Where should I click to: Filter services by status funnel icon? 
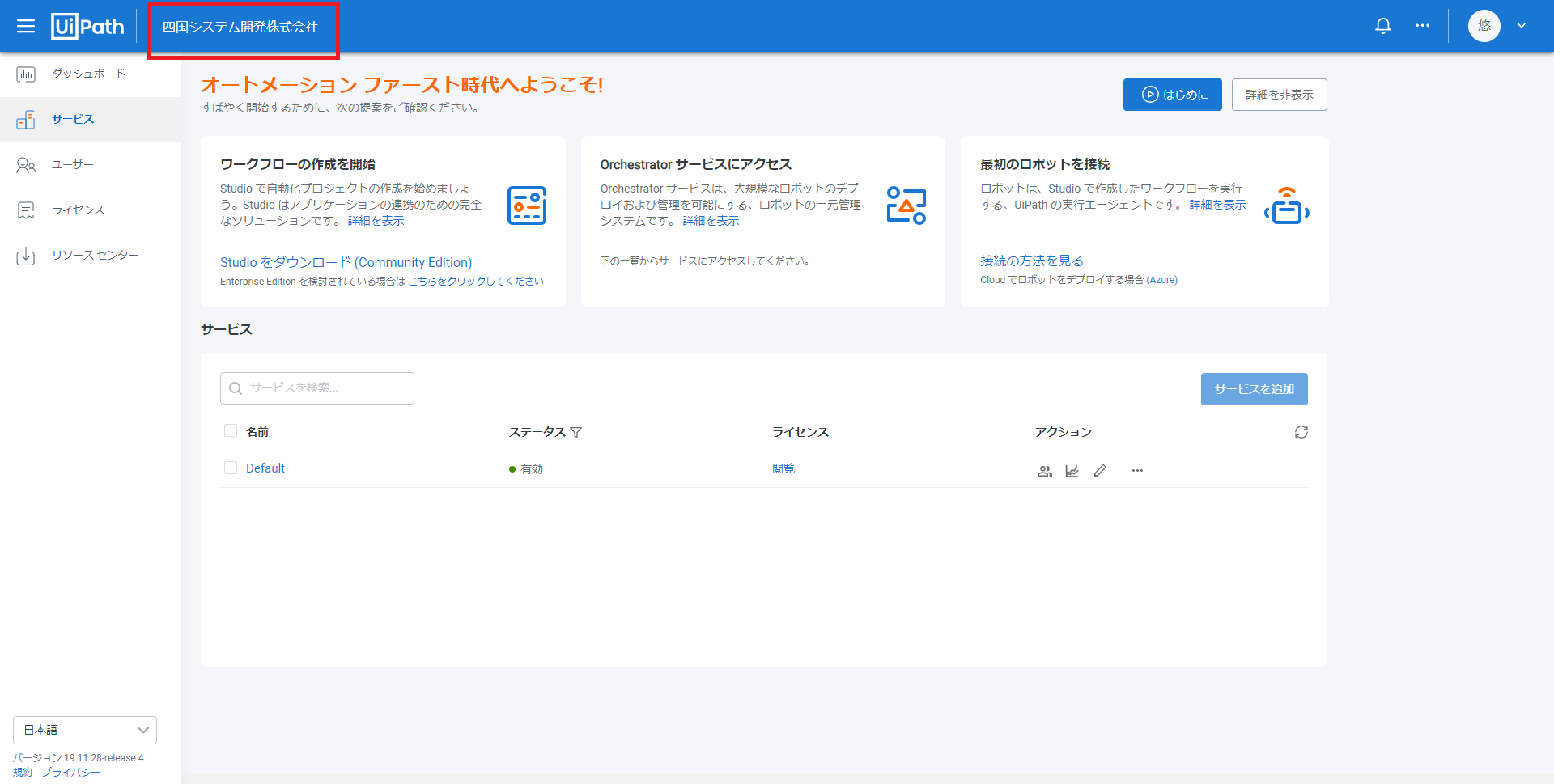(x=576, y=432)
